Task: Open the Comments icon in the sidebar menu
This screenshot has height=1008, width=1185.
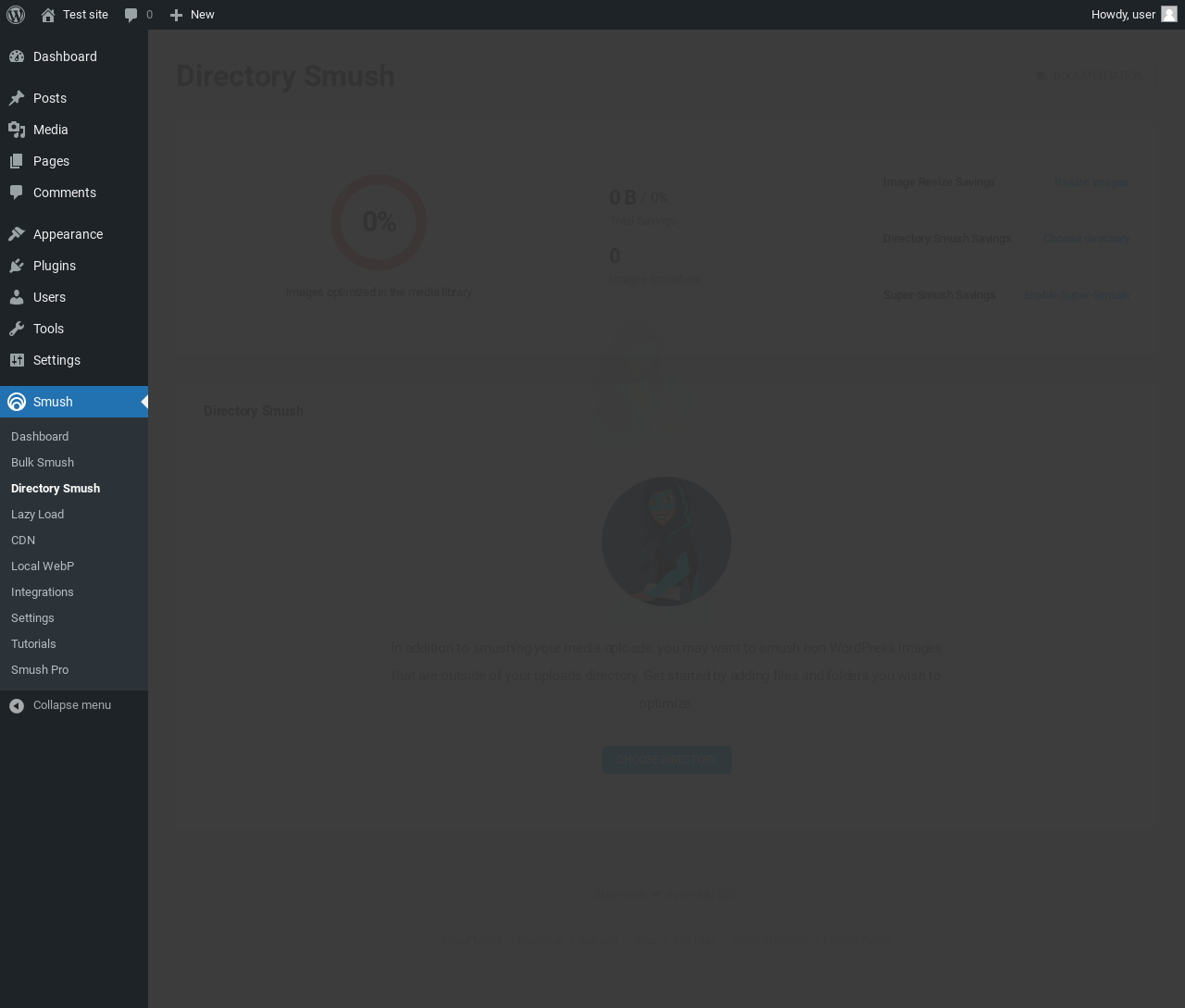Action: (x=17, y=193)
